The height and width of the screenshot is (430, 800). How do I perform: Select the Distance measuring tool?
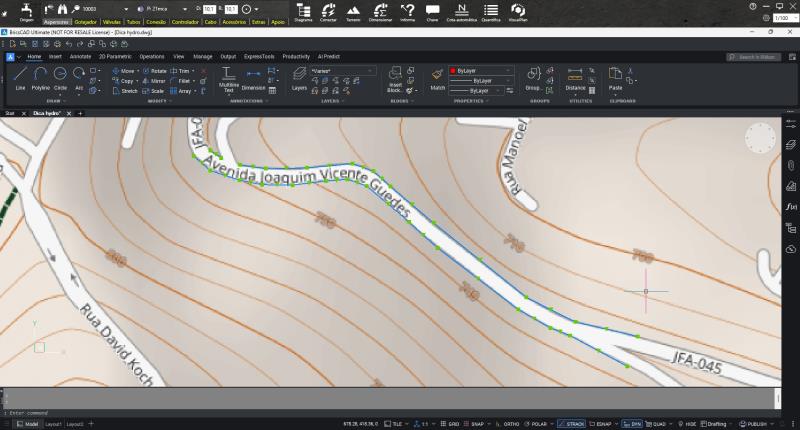coord(575,78)
